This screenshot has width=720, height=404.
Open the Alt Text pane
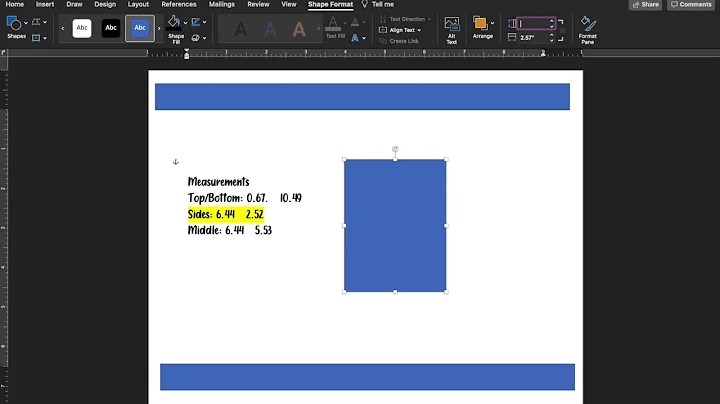pos(452,30)
